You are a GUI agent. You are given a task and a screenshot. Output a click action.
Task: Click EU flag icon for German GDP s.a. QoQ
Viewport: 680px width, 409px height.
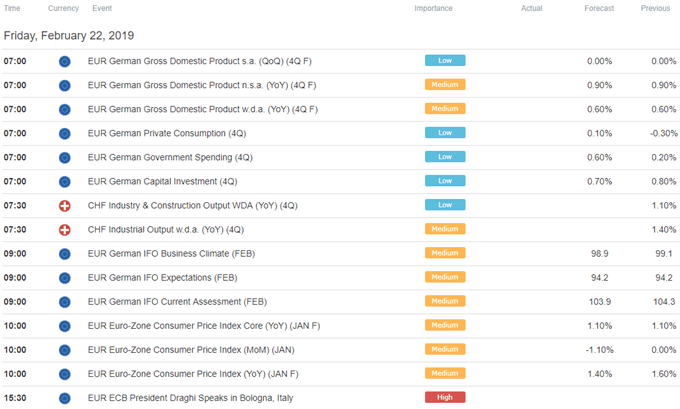click(x=65, y=62)
